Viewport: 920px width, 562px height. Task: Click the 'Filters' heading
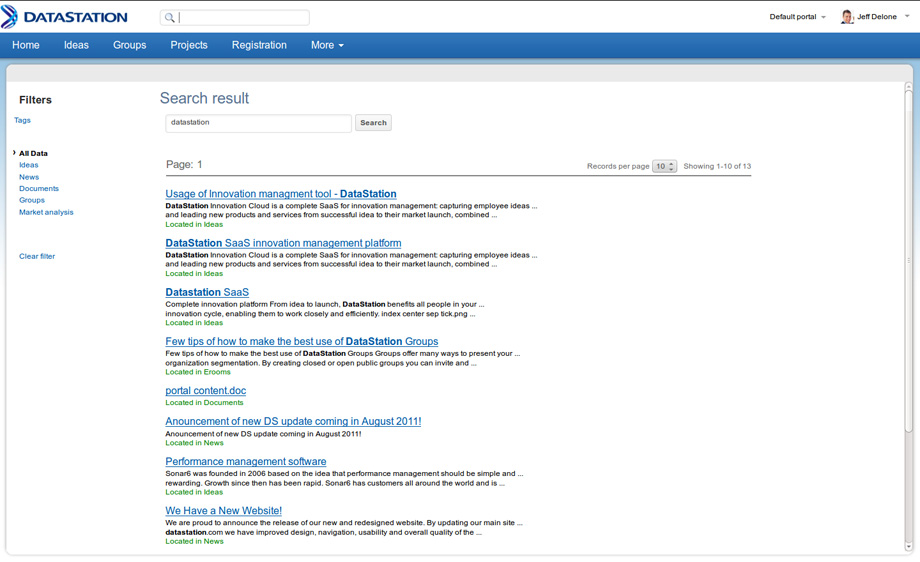[35, 100]
